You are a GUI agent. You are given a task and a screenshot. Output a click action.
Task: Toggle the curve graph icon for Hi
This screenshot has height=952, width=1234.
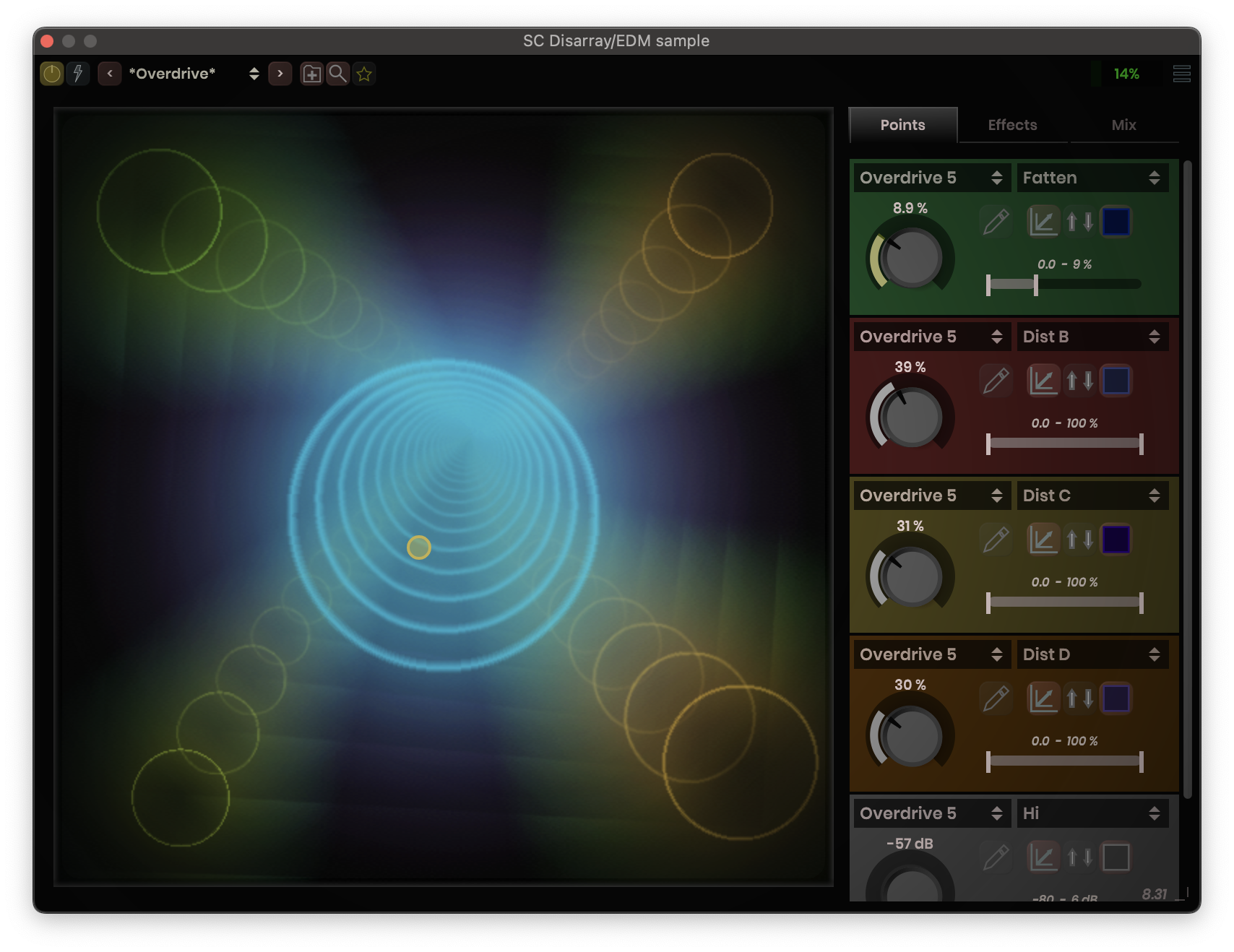(x=1043, y=857)
